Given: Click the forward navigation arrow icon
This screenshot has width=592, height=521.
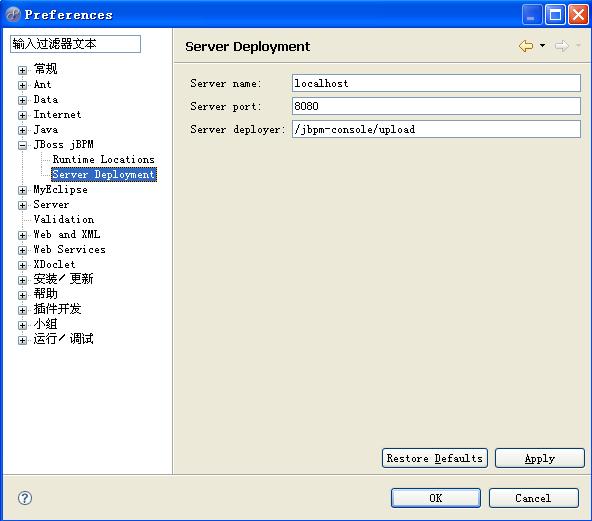Looking at the screenshot, I should 561,46.
